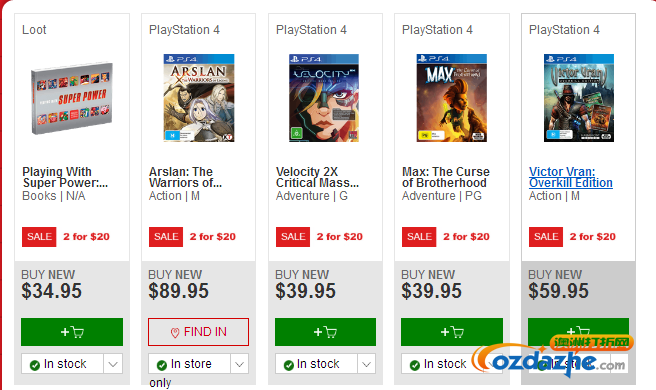Select 2 for $20 offer on Max
Image resolution: width=656 pixels, height=390 pixels.
pyautogui.click(x=466, y=237)
